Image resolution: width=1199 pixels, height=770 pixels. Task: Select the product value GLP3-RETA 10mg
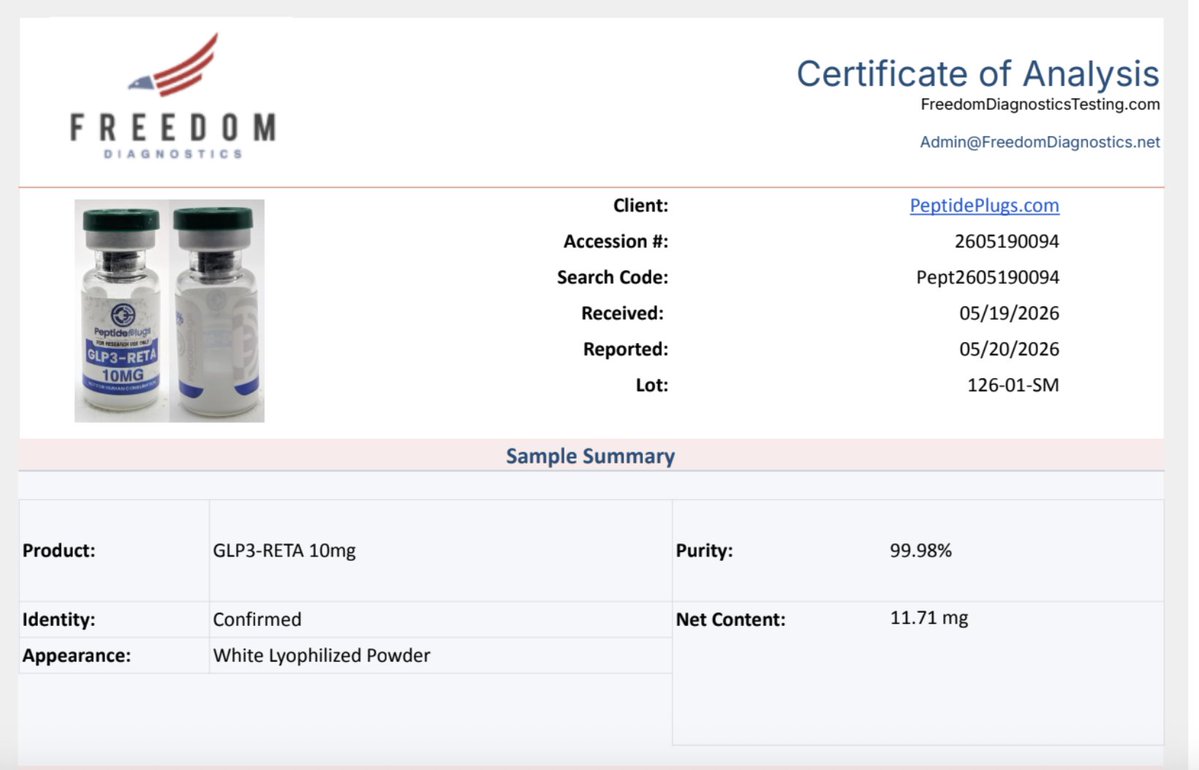284,551
